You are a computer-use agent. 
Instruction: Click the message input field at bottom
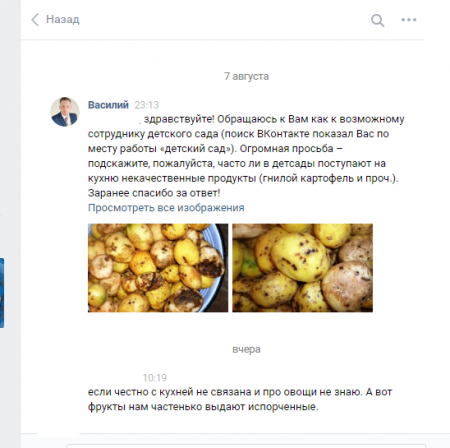point(246,446)
